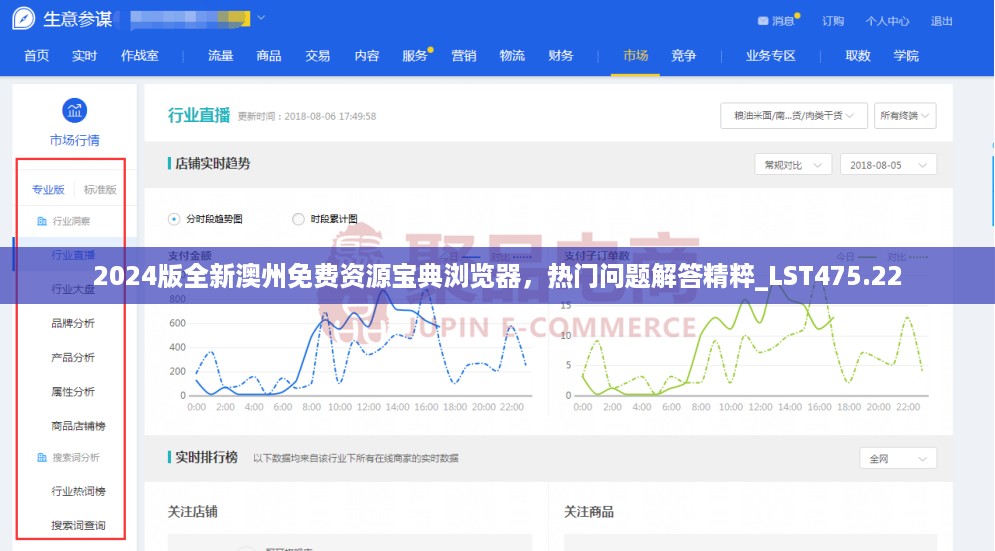Image resolution: width=995 pixels, height=551 pixels.
Task: Click the 市场行情 chart icon in sidebar
Action: tap(74, 111)
